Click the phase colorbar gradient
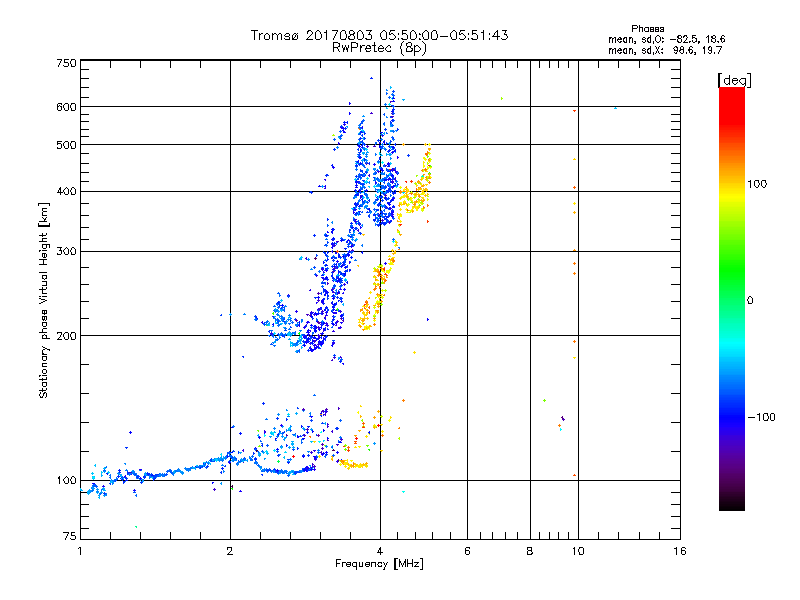This screenshot has height=600, width=800. click(732, 299)
